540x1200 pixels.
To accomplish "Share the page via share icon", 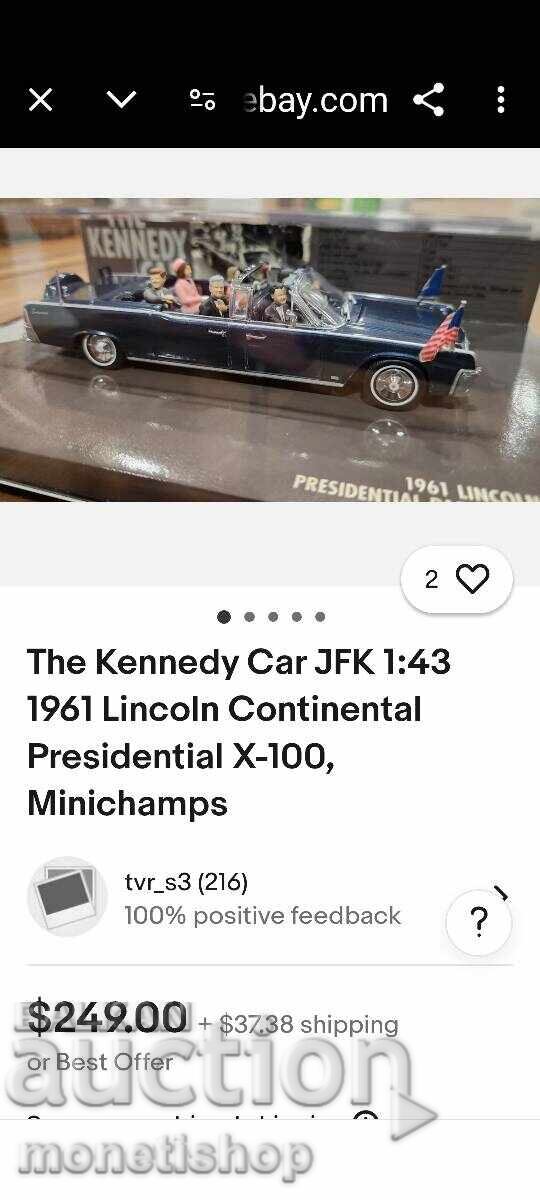I will point(429,100).
